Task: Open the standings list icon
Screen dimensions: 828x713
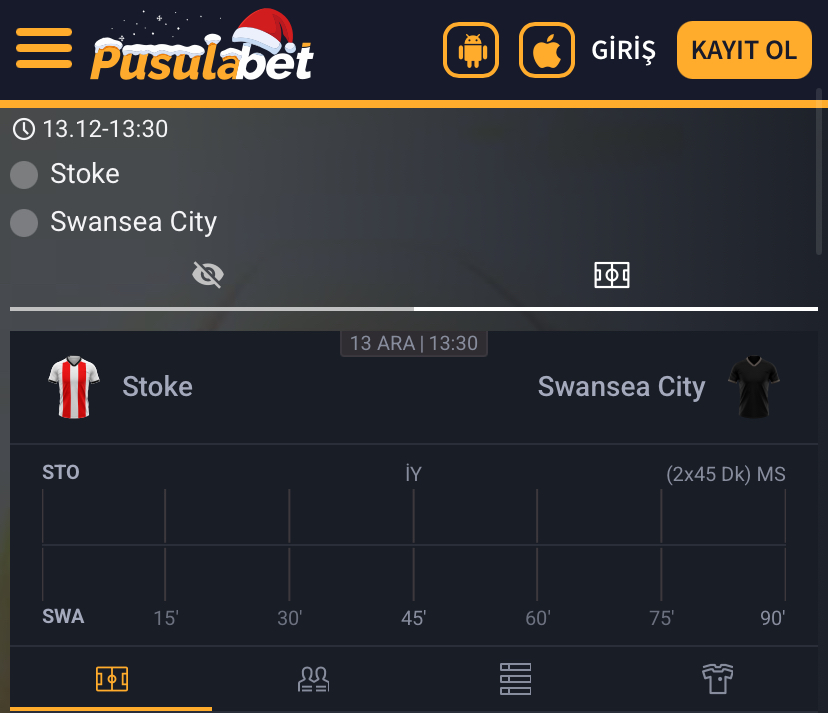Action: pos(515,678)
